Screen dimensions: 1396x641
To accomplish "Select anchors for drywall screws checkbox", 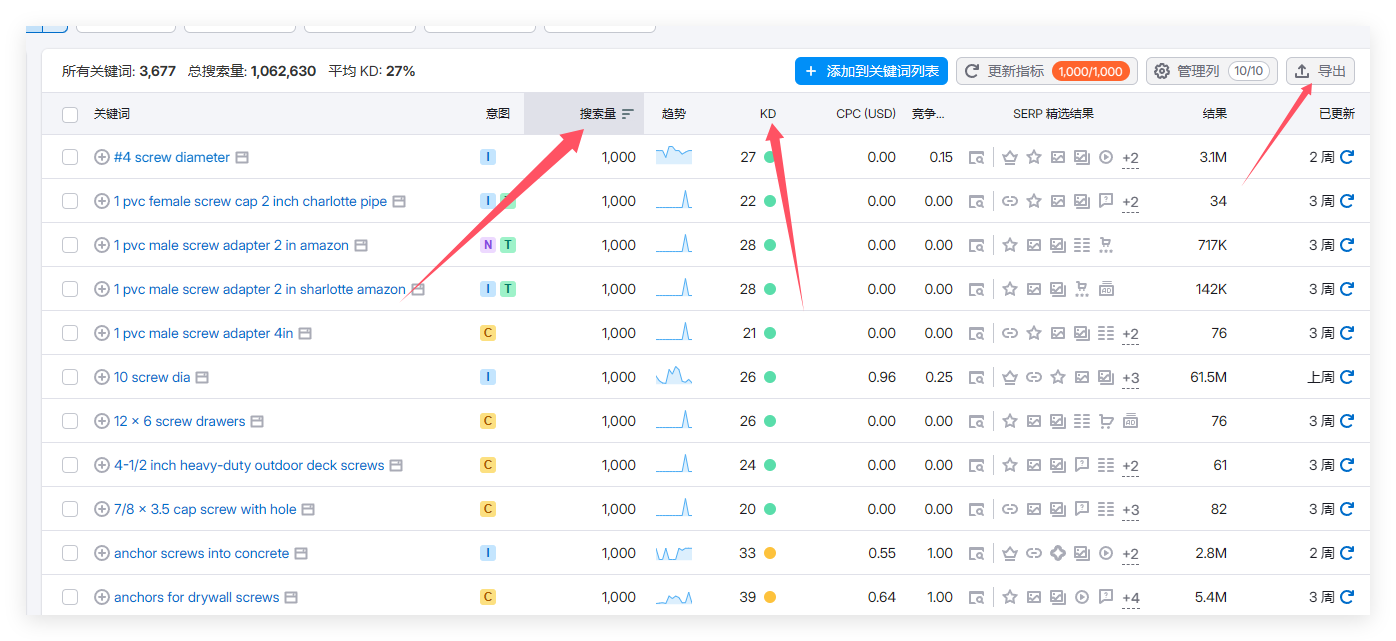I will click(70, 597).
